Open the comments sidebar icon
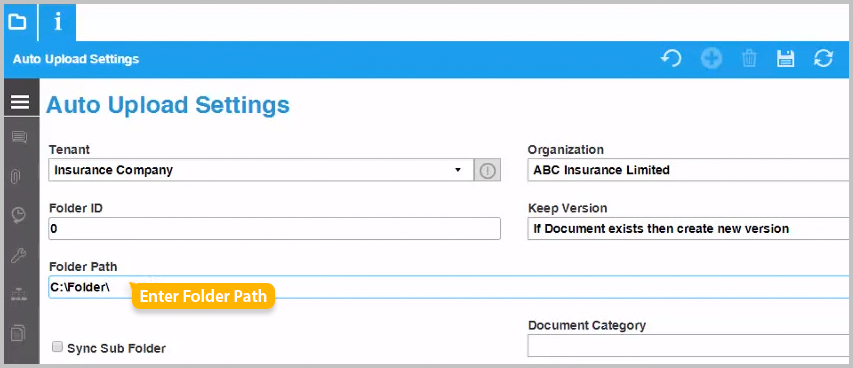 click(x=19, y=137)
